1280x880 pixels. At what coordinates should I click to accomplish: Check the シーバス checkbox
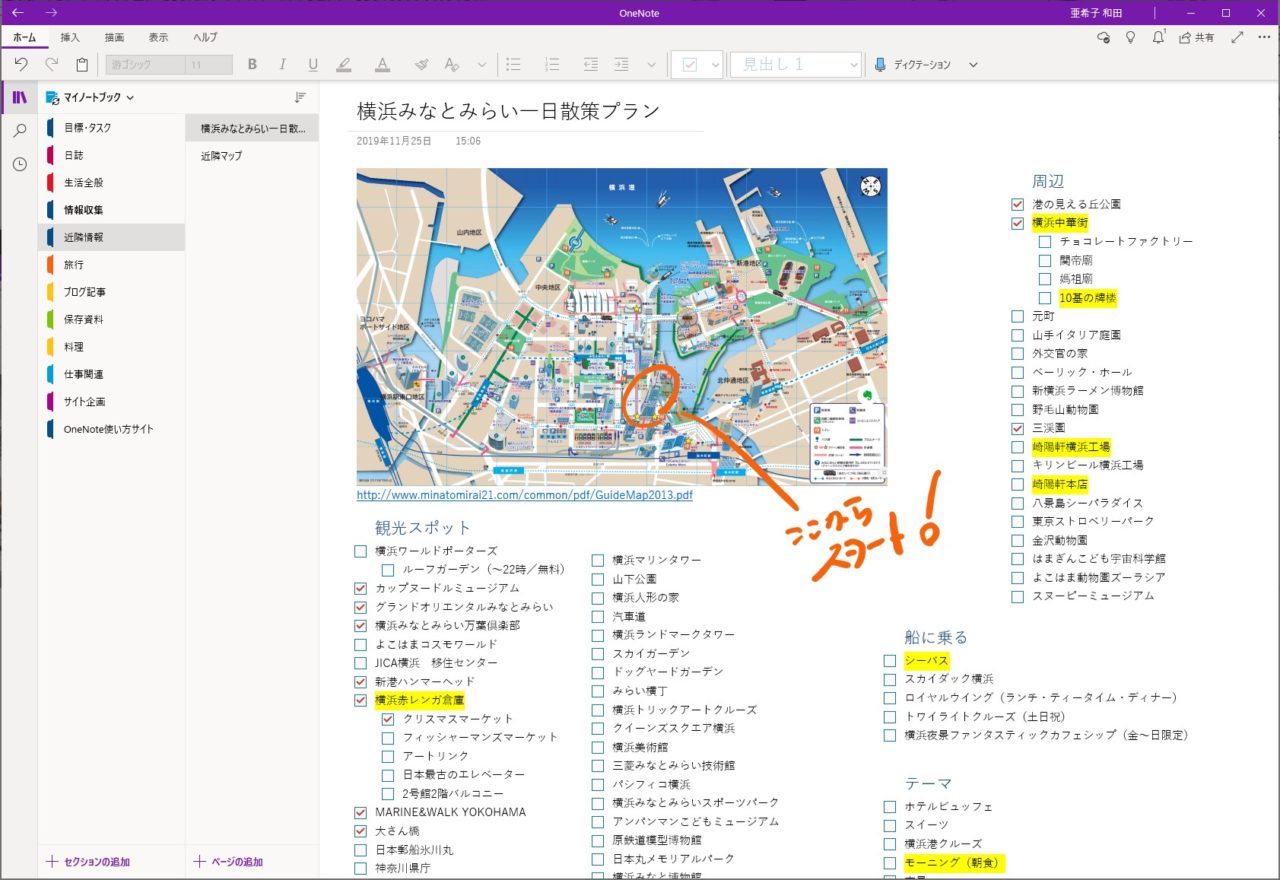[x=889, y=661]
